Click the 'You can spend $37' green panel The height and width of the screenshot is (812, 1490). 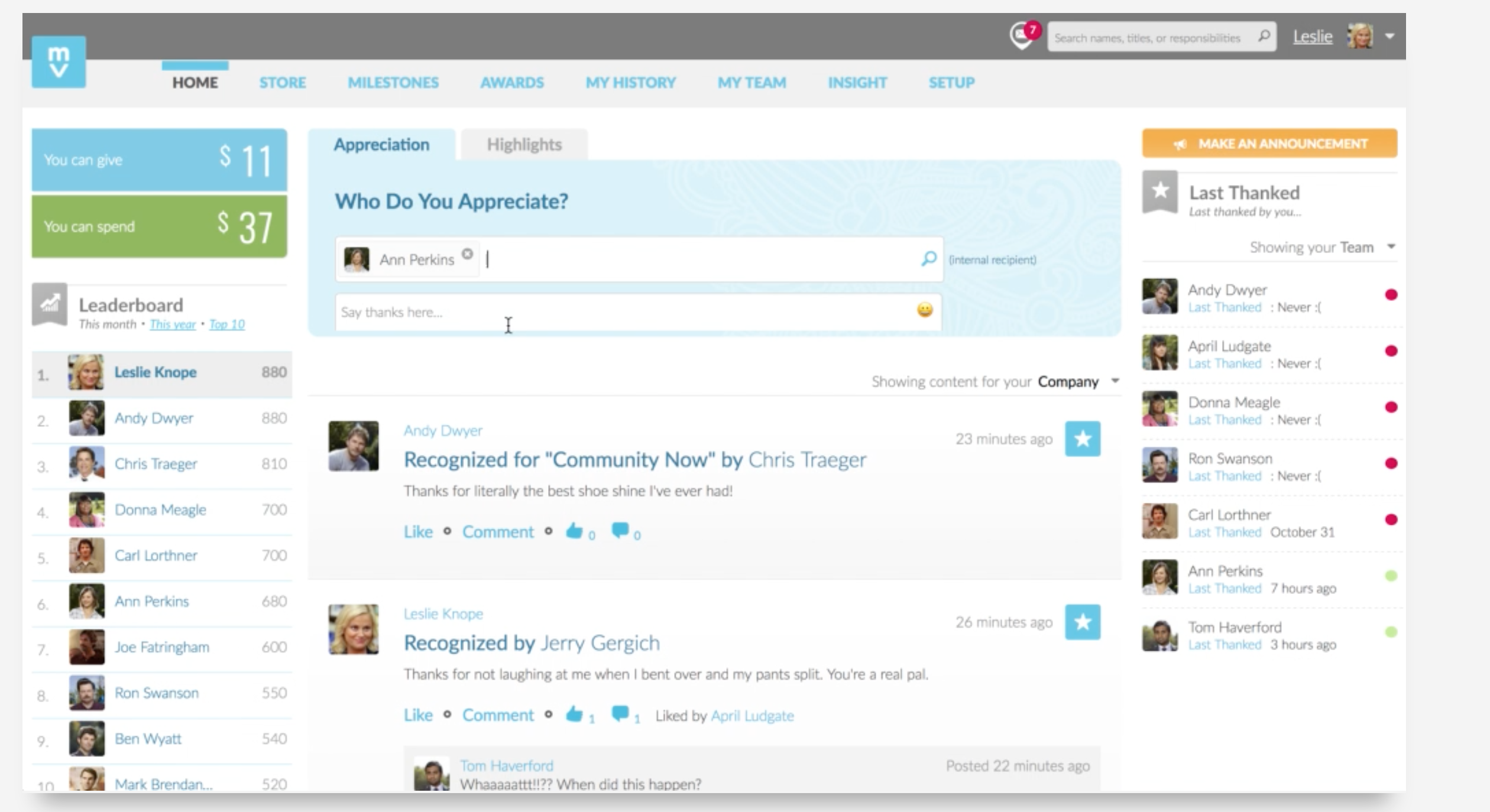tap(159, 227)
